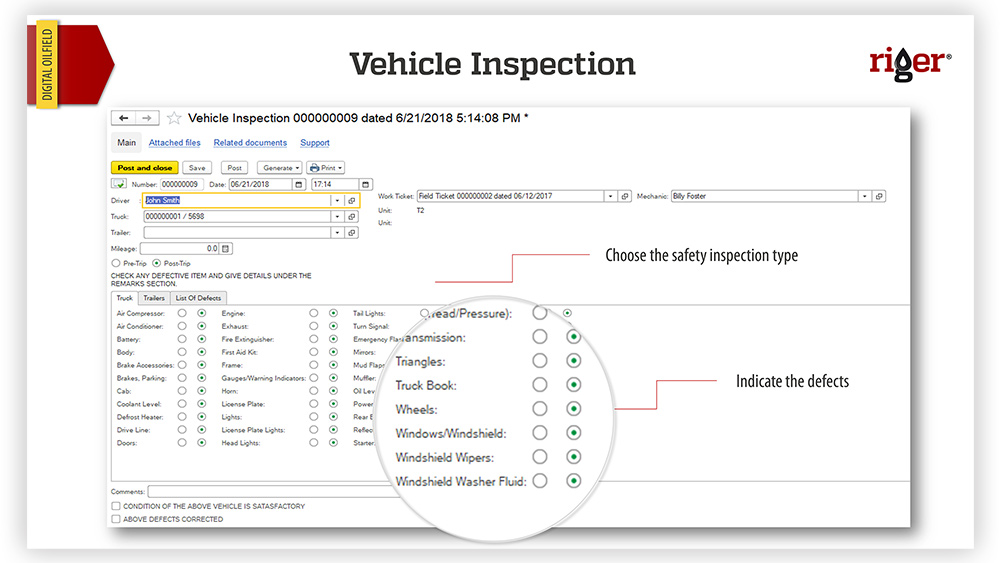Star this Vehicle Inspection as favorite
Screen dimensions: 1000x563
(175, 118)
